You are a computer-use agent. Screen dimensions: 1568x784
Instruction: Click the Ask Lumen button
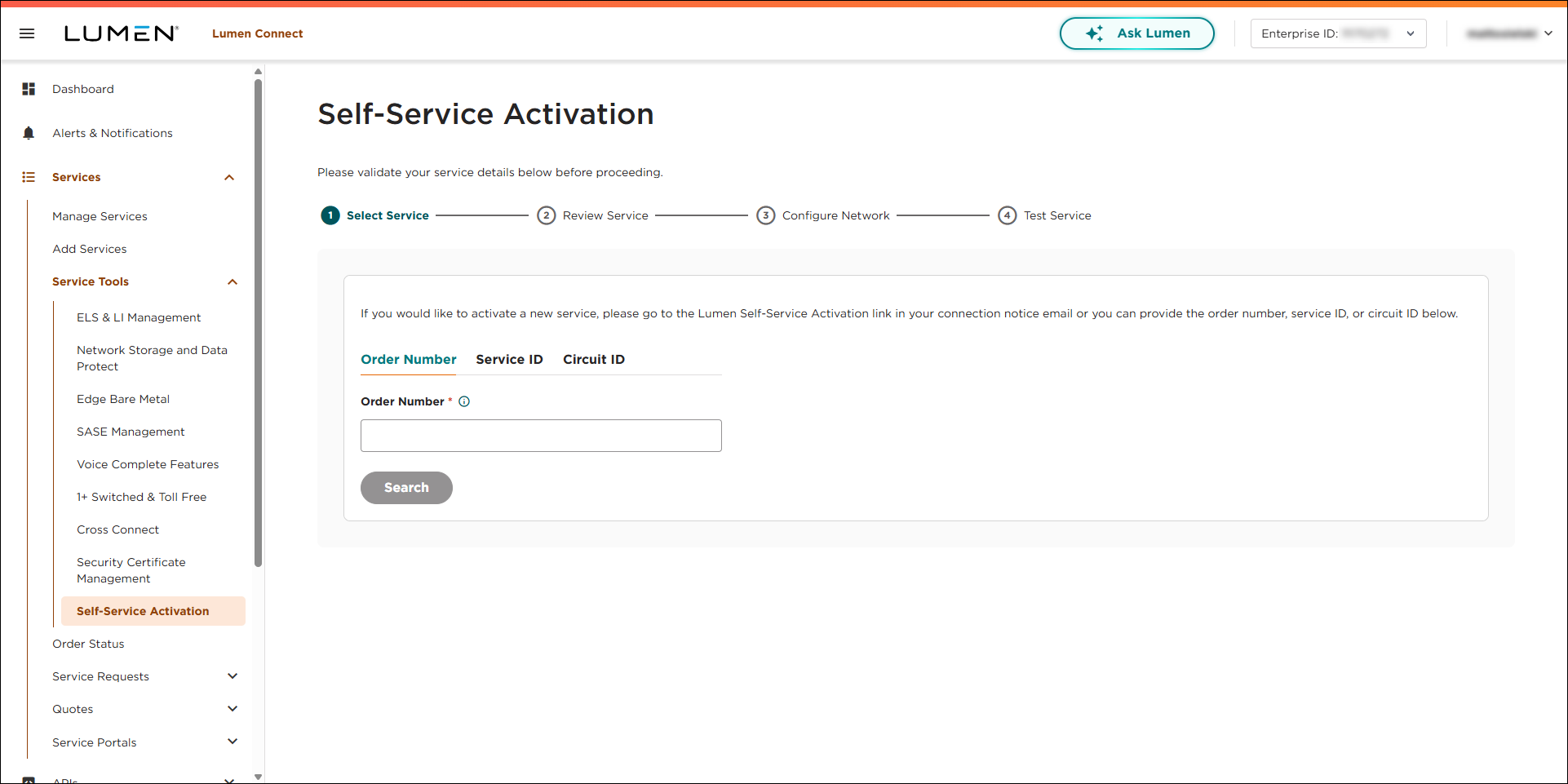click(1137, 33)
